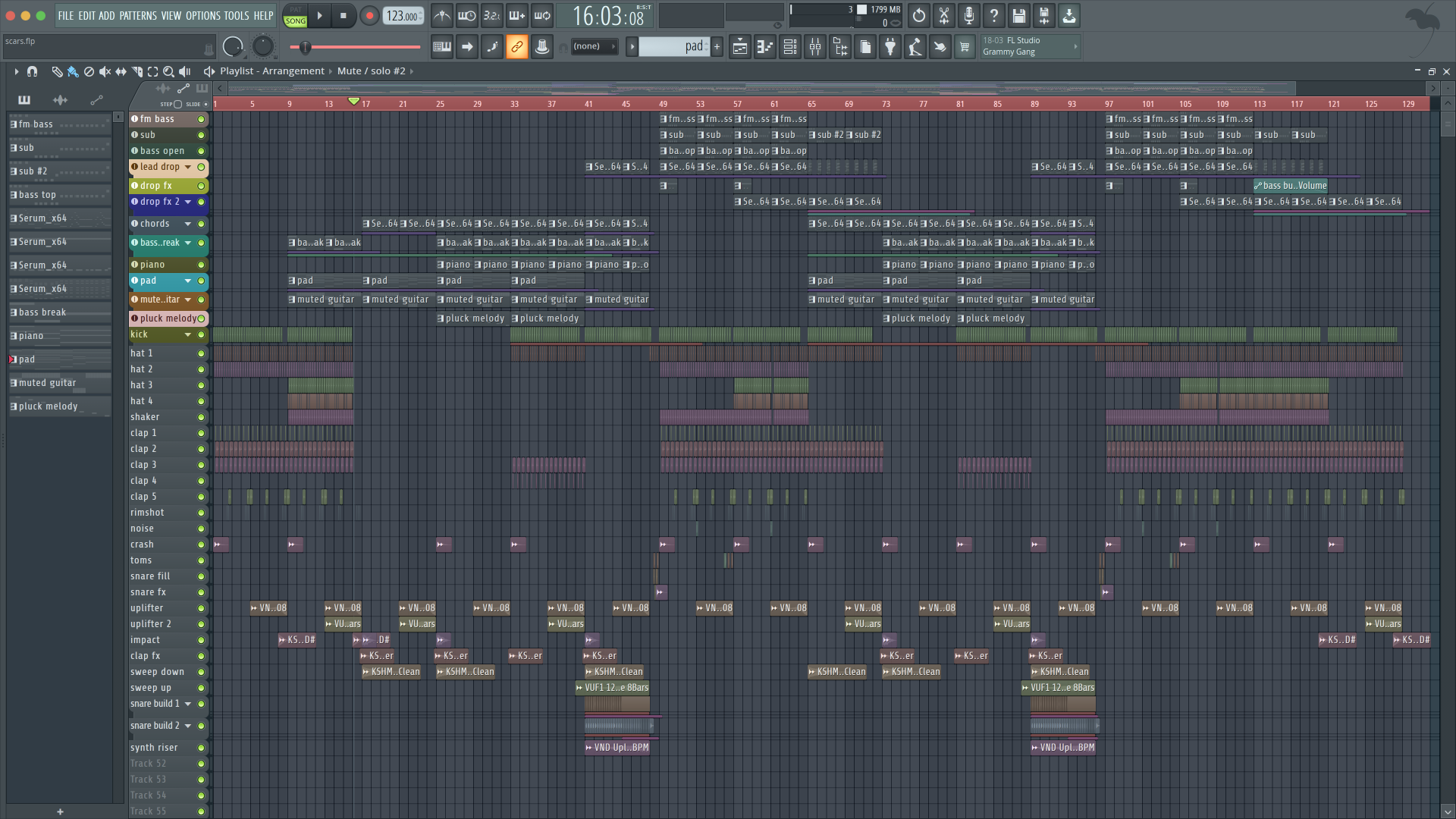1456x819 pixels.
Task: Expand the snare build 2 track arrow
Action: pos(188,726)
